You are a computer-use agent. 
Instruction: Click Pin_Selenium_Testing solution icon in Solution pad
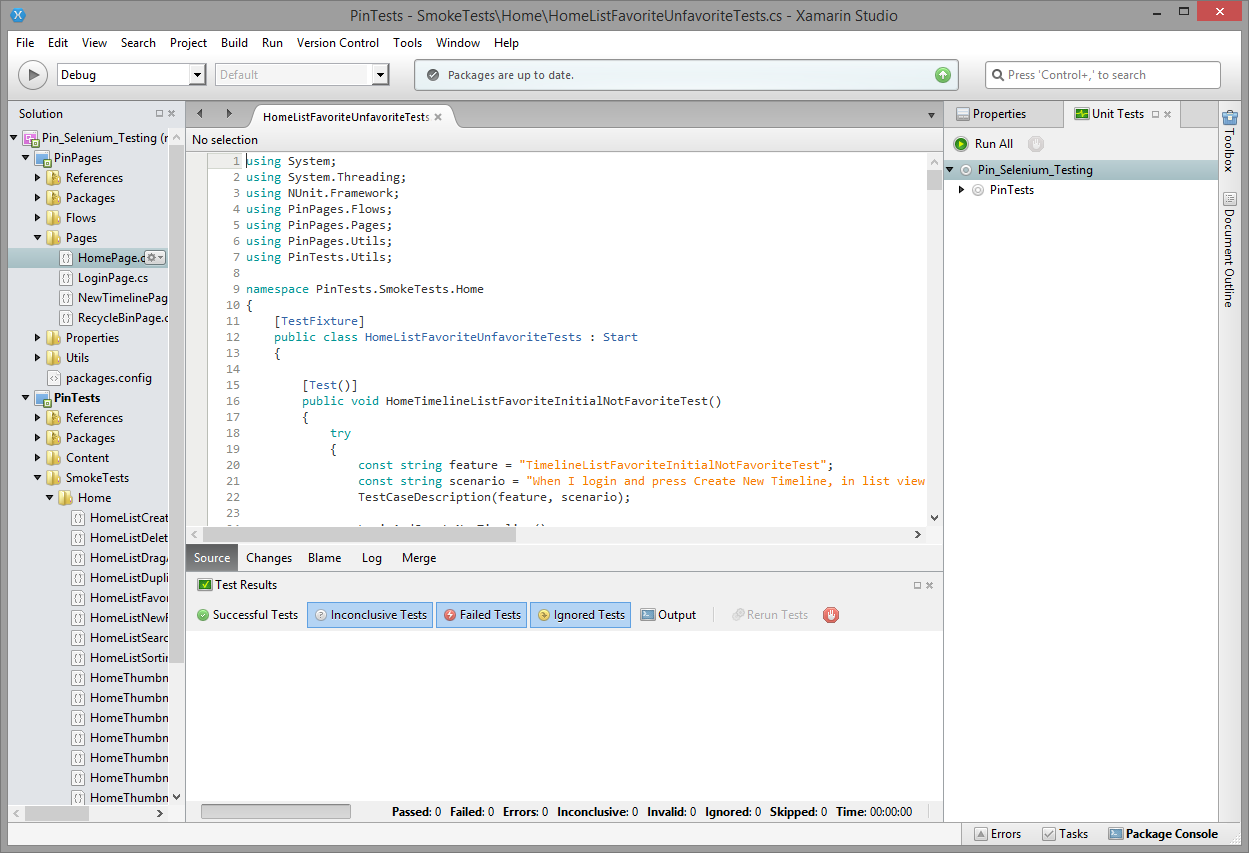[x=30, y=138]
